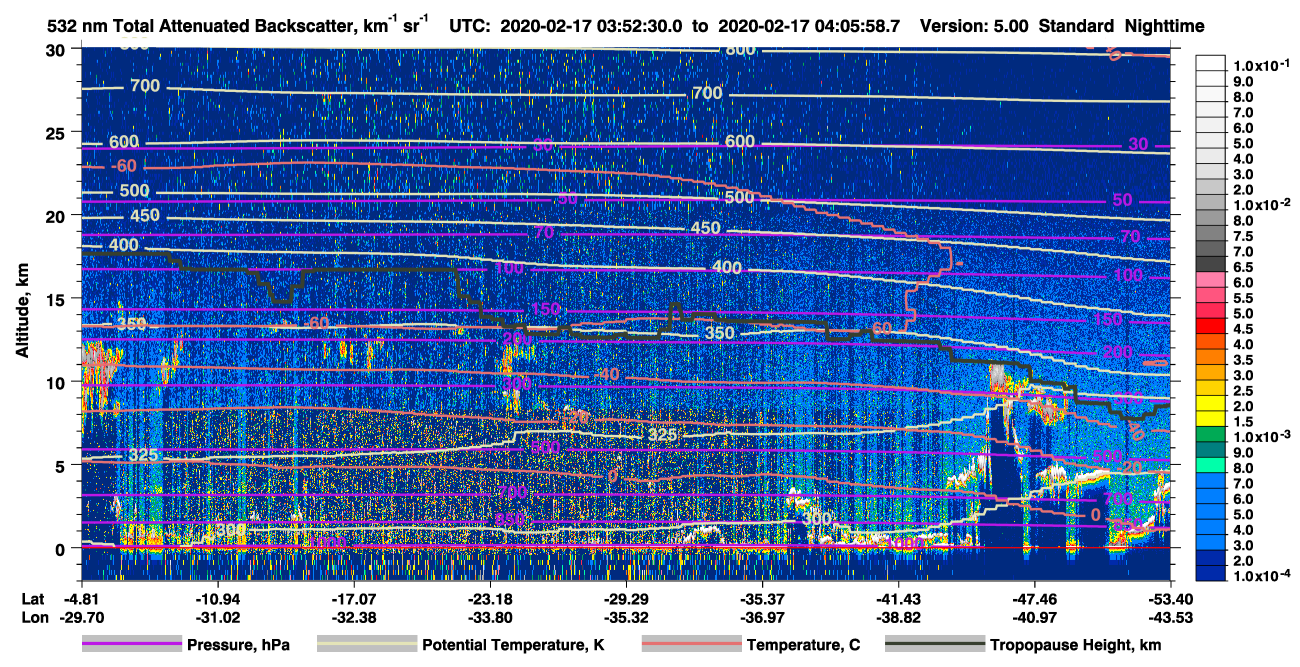Select the darkest navy segment at the colorbar bottom

[x=1212, y=572]
